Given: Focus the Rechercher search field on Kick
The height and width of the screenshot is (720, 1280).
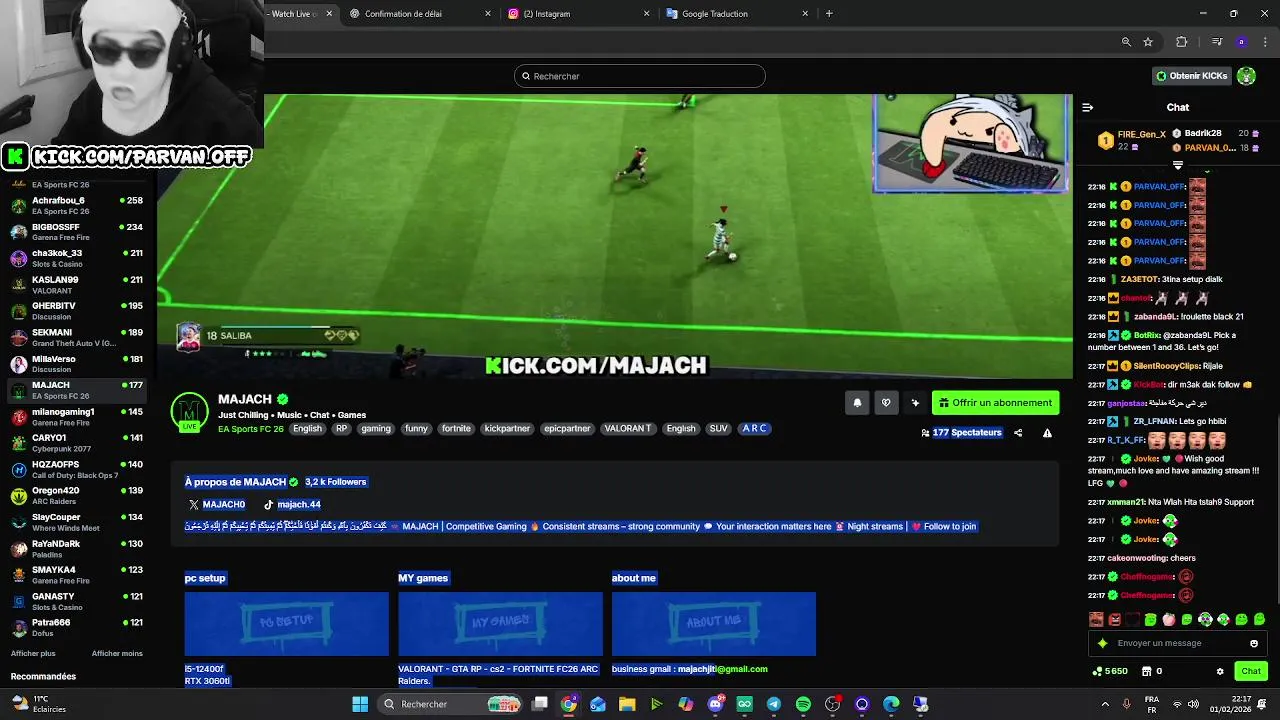Looking at the screenshot, I should (x=640, y=76).
